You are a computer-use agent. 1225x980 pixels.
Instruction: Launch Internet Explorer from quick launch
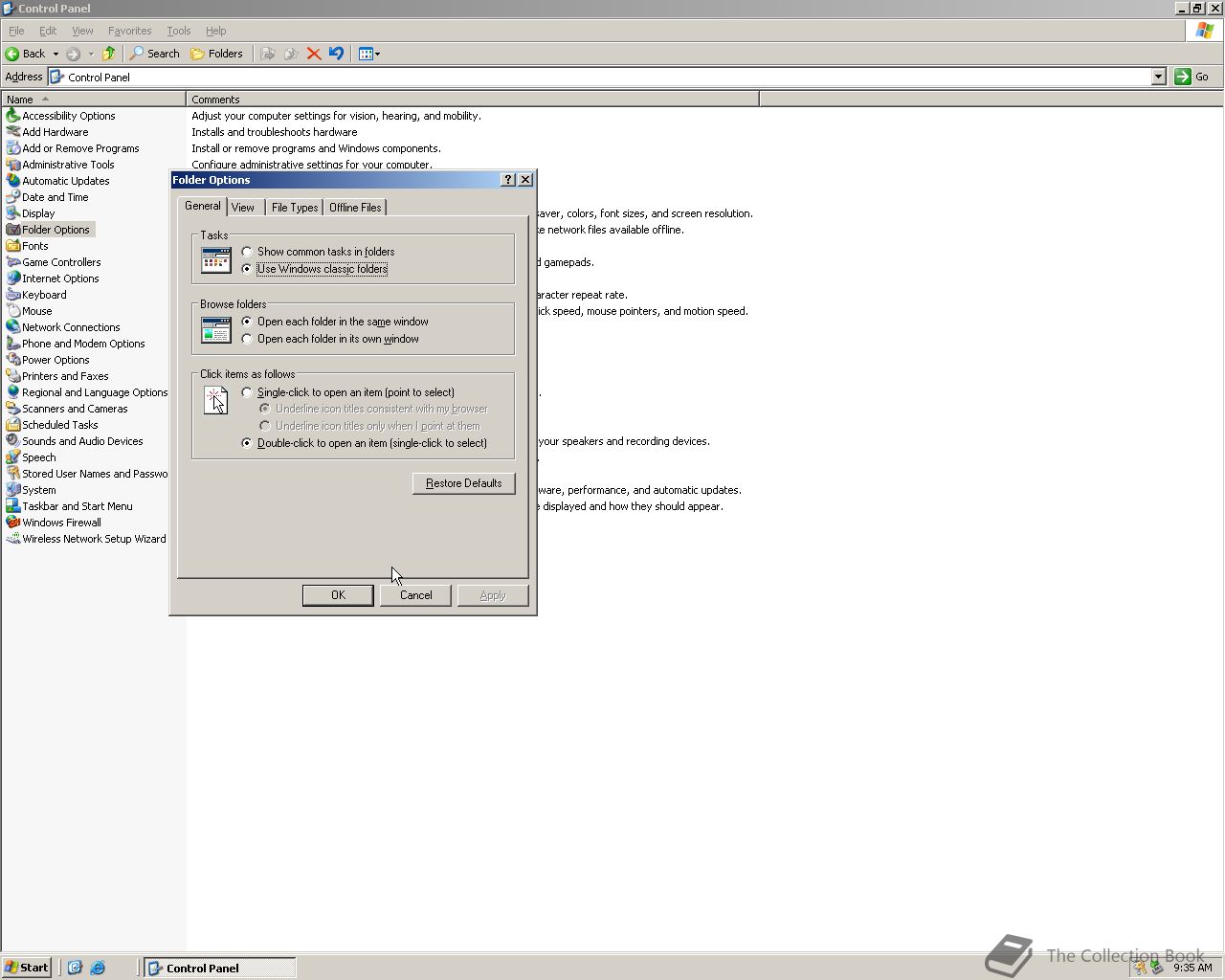98,968
